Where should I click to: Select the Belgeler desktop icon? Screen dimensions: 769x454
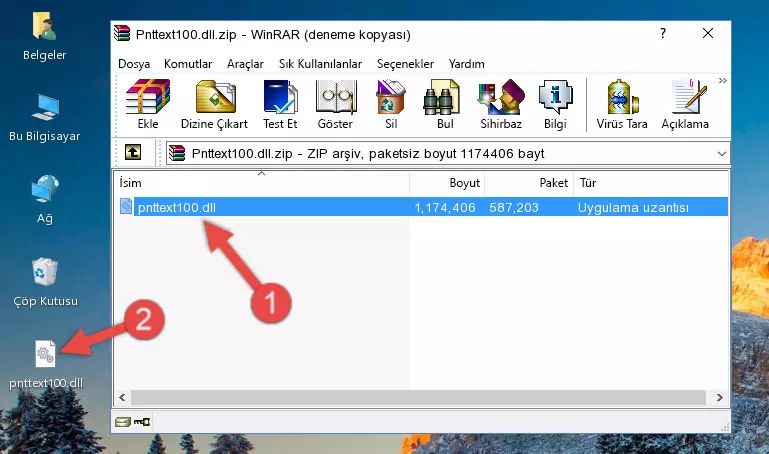(44, 36)
